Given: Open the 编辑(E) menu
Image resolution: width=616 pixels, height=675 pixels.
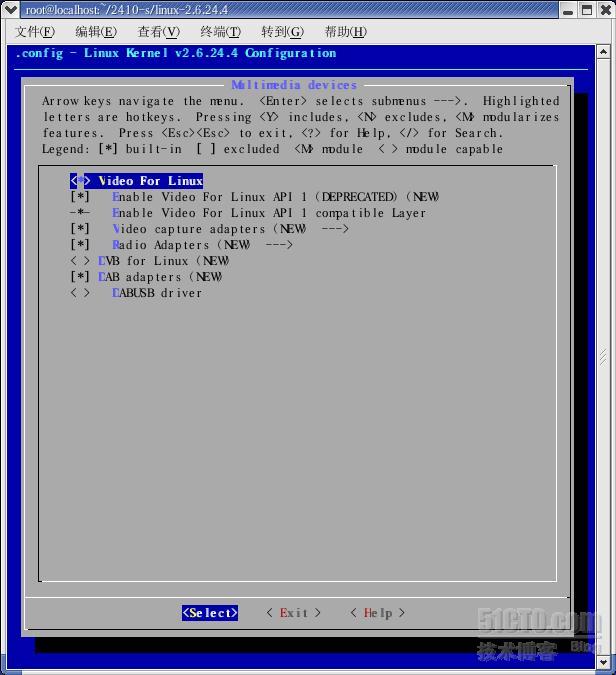Looking at the screenshot, I should click(x=96, y=32).
